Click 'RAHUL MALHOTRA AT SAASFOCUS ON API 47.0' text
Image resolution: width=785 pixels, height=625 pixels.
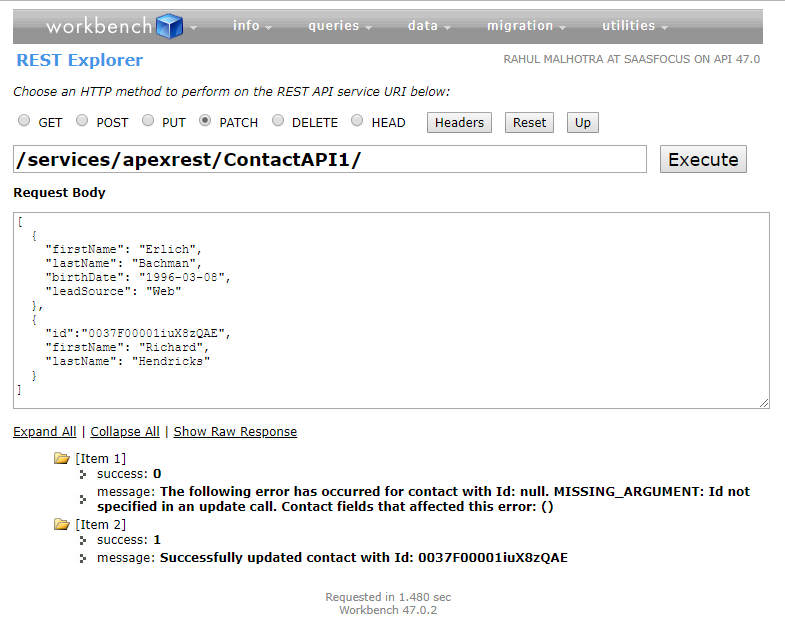coord(632,59)
